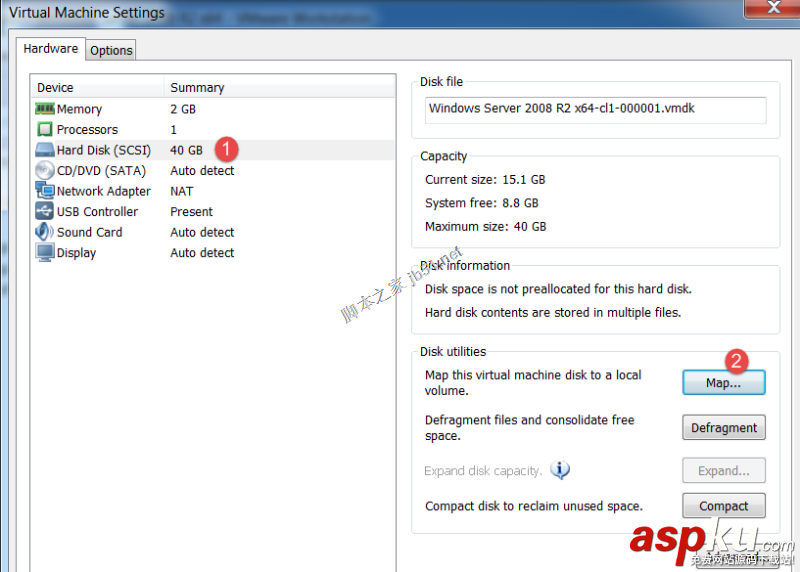
Task: Click the Auto detect summary for CD/DVD
Action: [x=202, y=170]
